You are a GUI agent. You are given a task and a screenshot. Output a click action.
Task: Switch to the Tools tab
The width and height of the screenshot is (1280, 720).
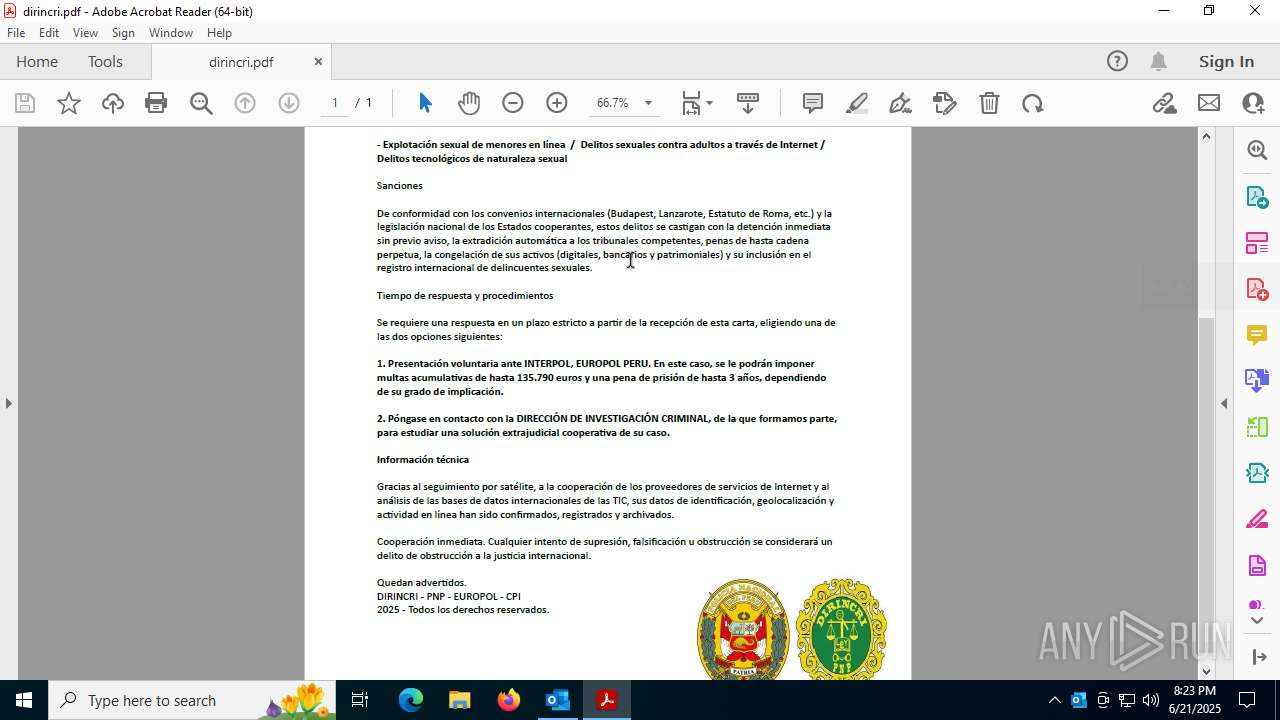105,61
